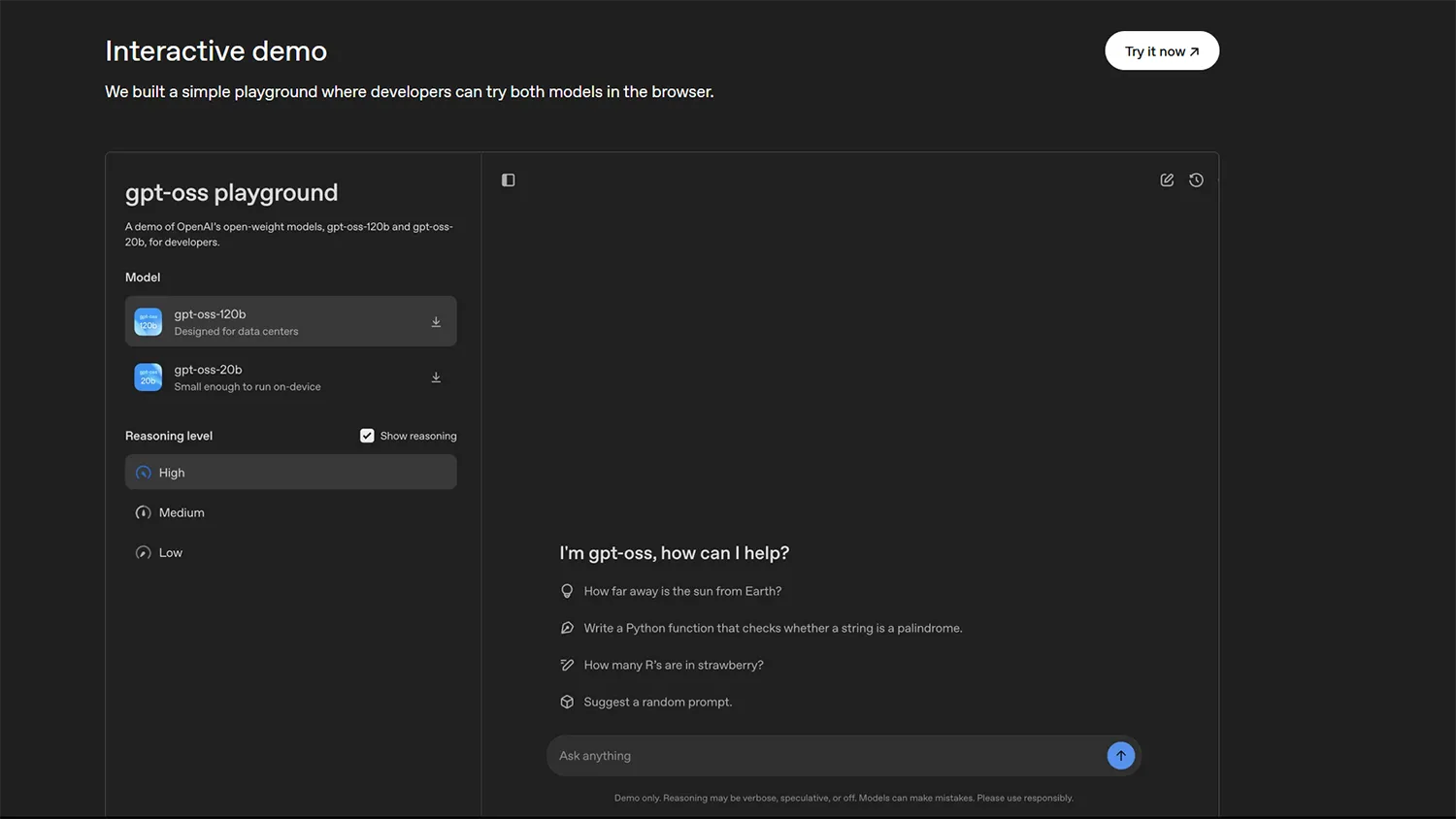Click the gpt-oss-20b model logo
The width and height of the screenshot is (1456, 819).
(x=149, y=377)
